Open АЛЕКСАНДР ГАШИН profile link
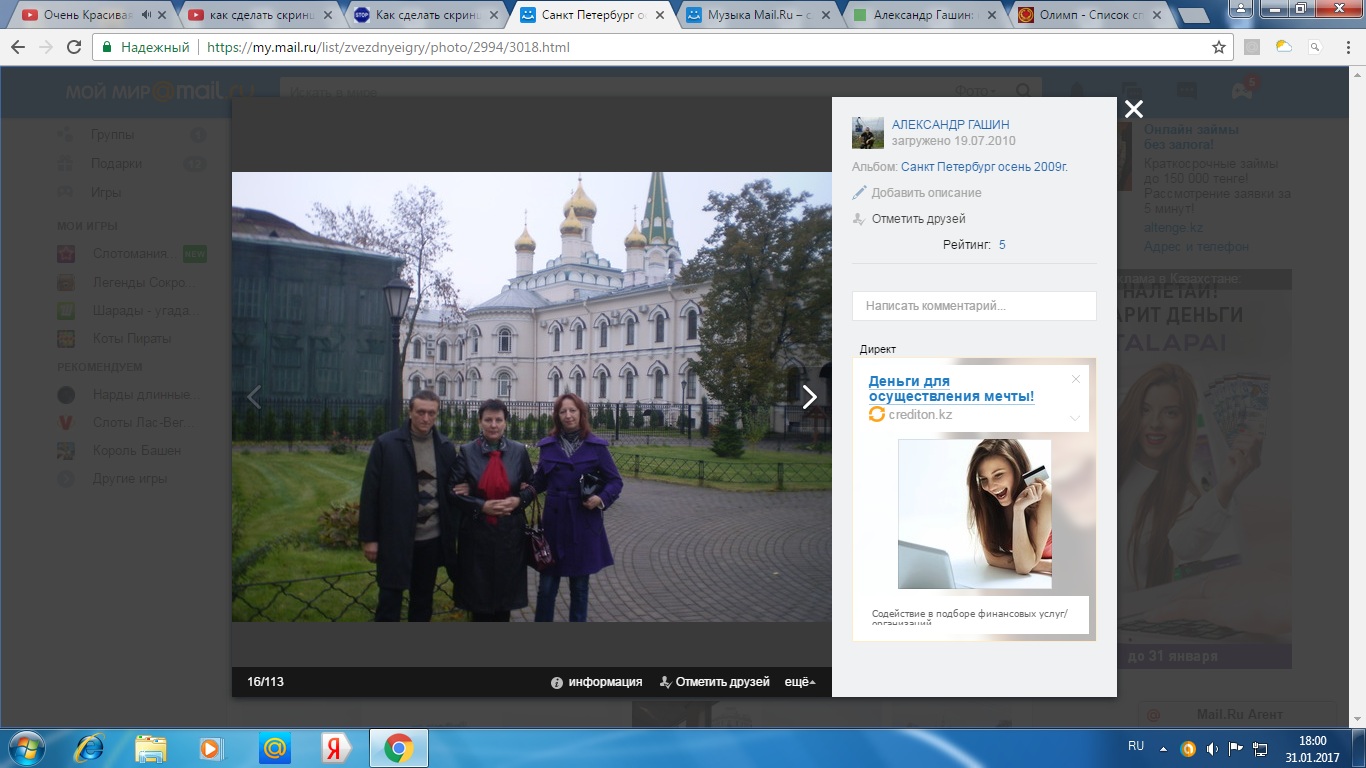Image resolution: width=1366 pixels, height=768 pixels. 950,125
